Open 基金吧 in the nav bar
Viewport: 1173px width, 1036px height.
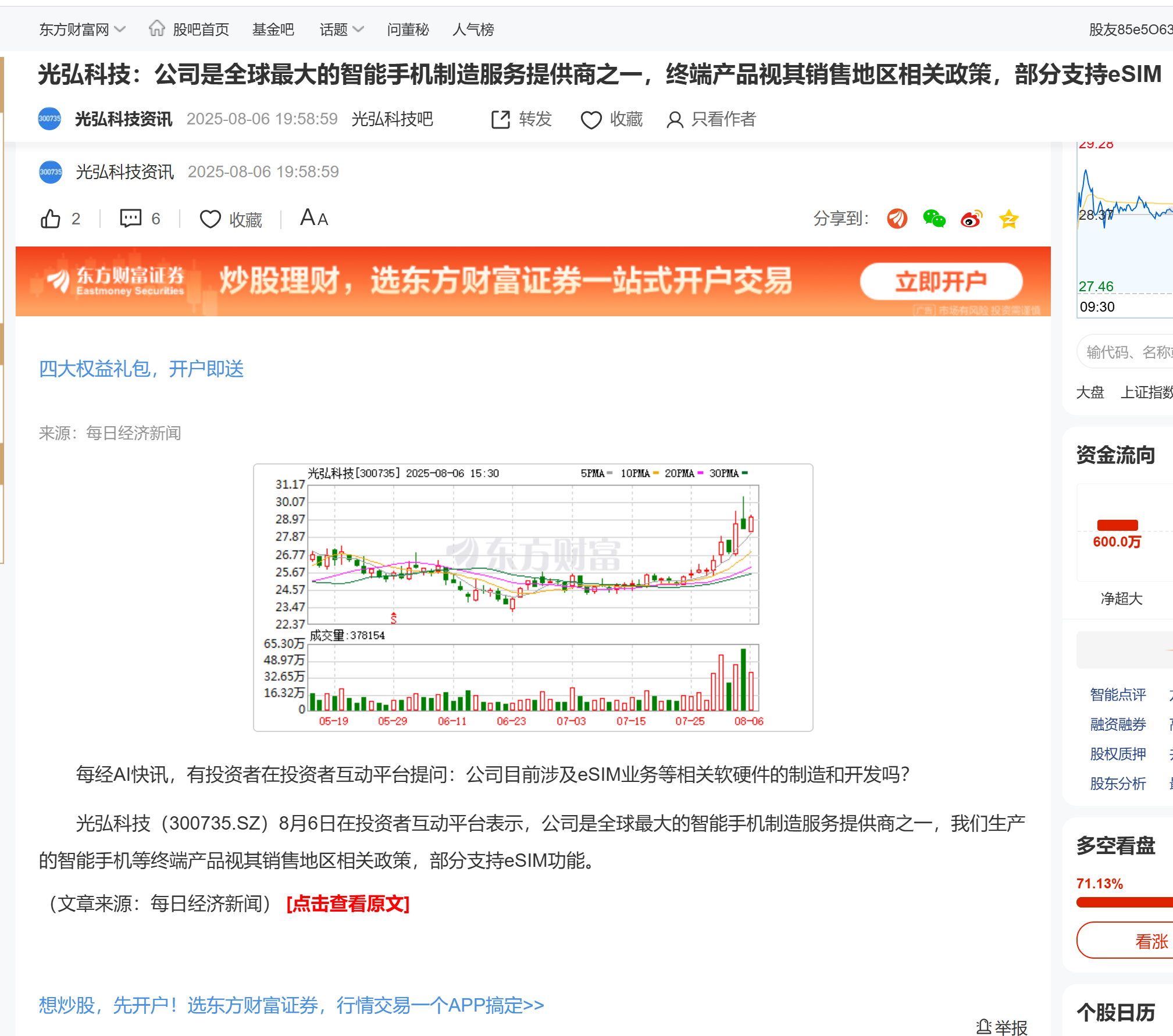[x=273, y=29]
